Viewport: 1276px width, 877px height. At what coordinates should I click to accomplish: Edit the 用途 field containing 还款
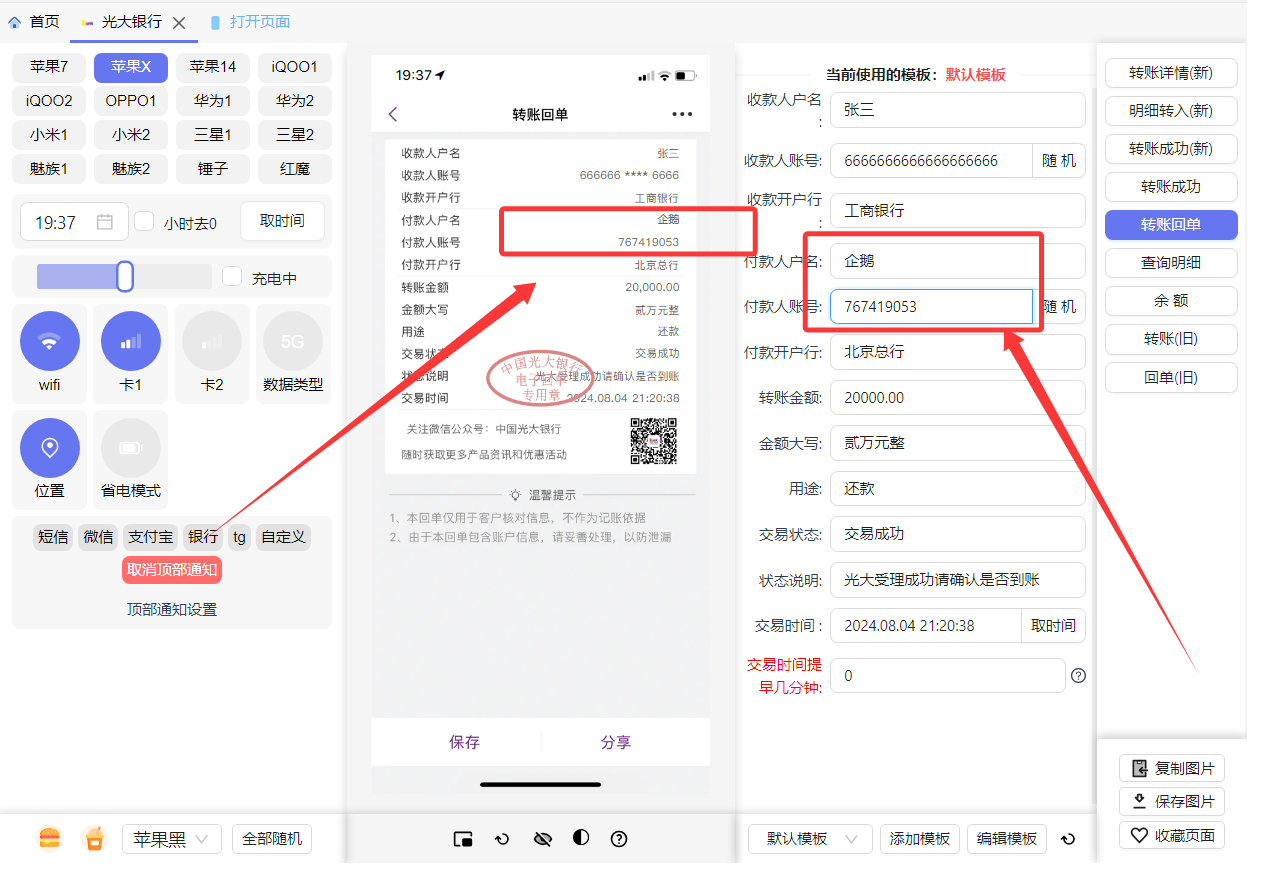tap(957, 488)
